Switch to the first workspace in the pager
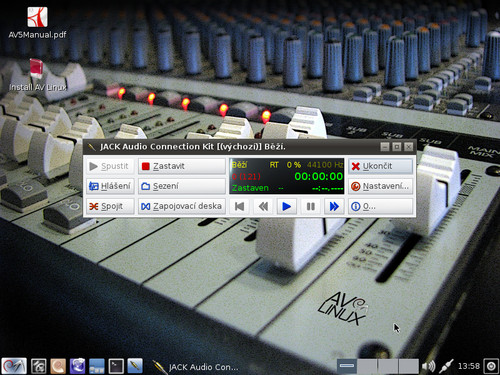 (347, 366)
